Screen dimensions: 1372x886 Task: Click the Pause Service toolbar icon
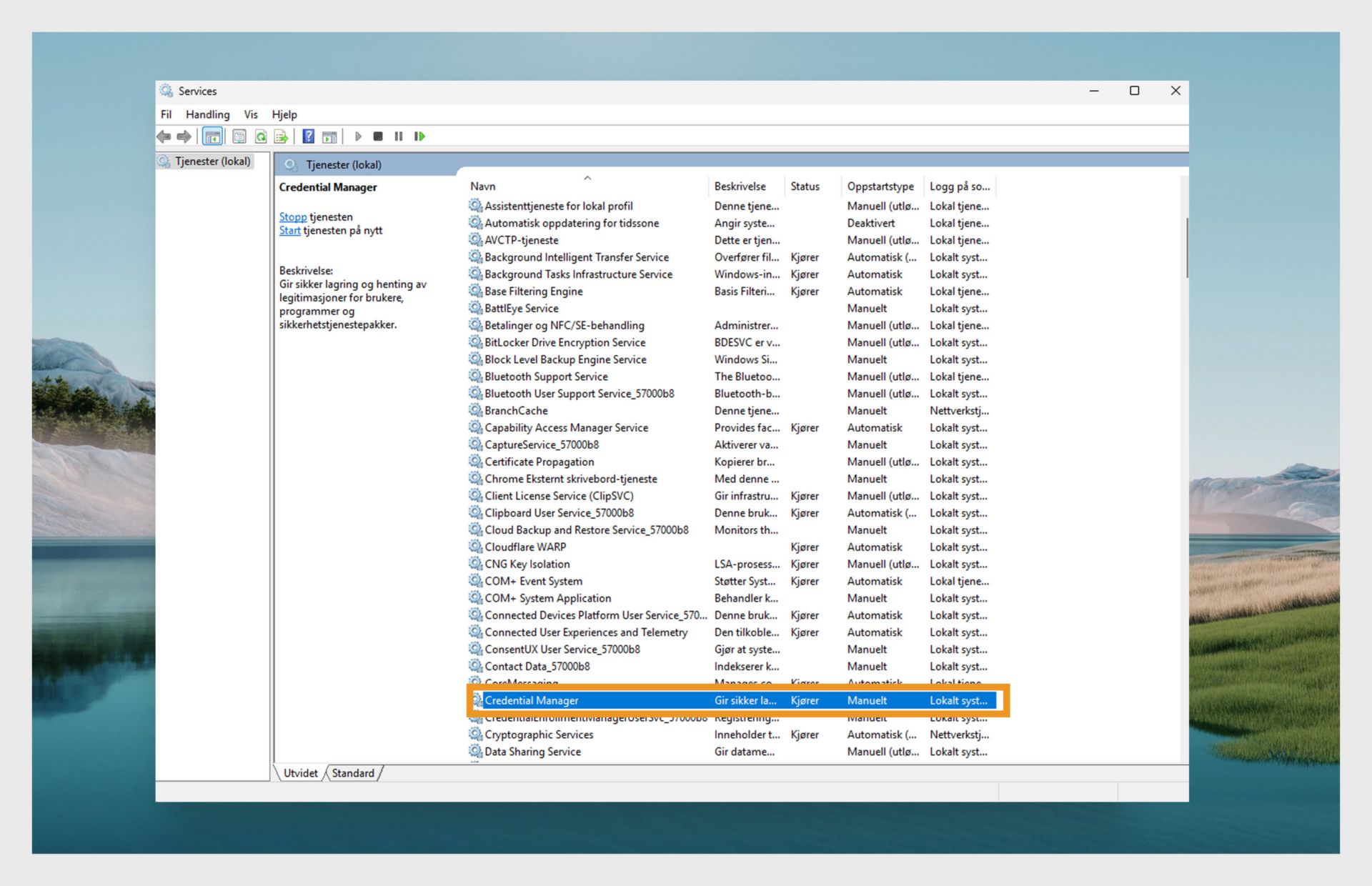click(x=399, y=136)
